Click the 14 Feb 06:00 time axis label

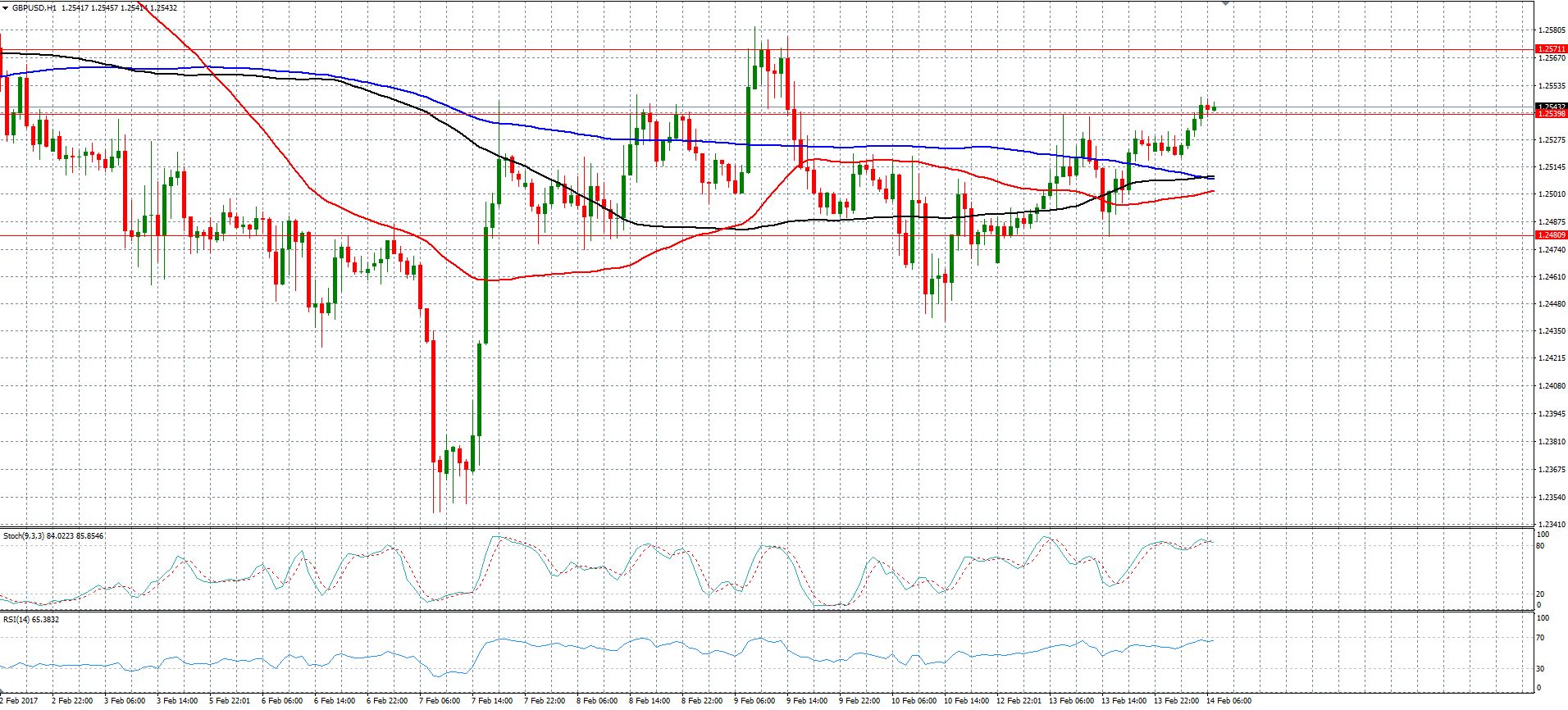click(x=1228, y=701)
